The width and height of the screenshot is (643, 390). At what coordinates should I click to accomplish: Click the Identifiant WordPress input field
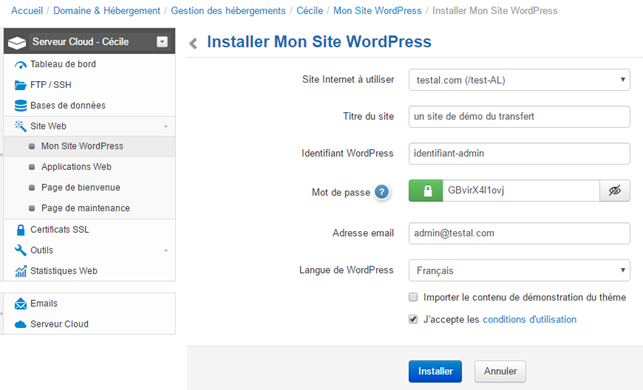[x=519, y=153]
